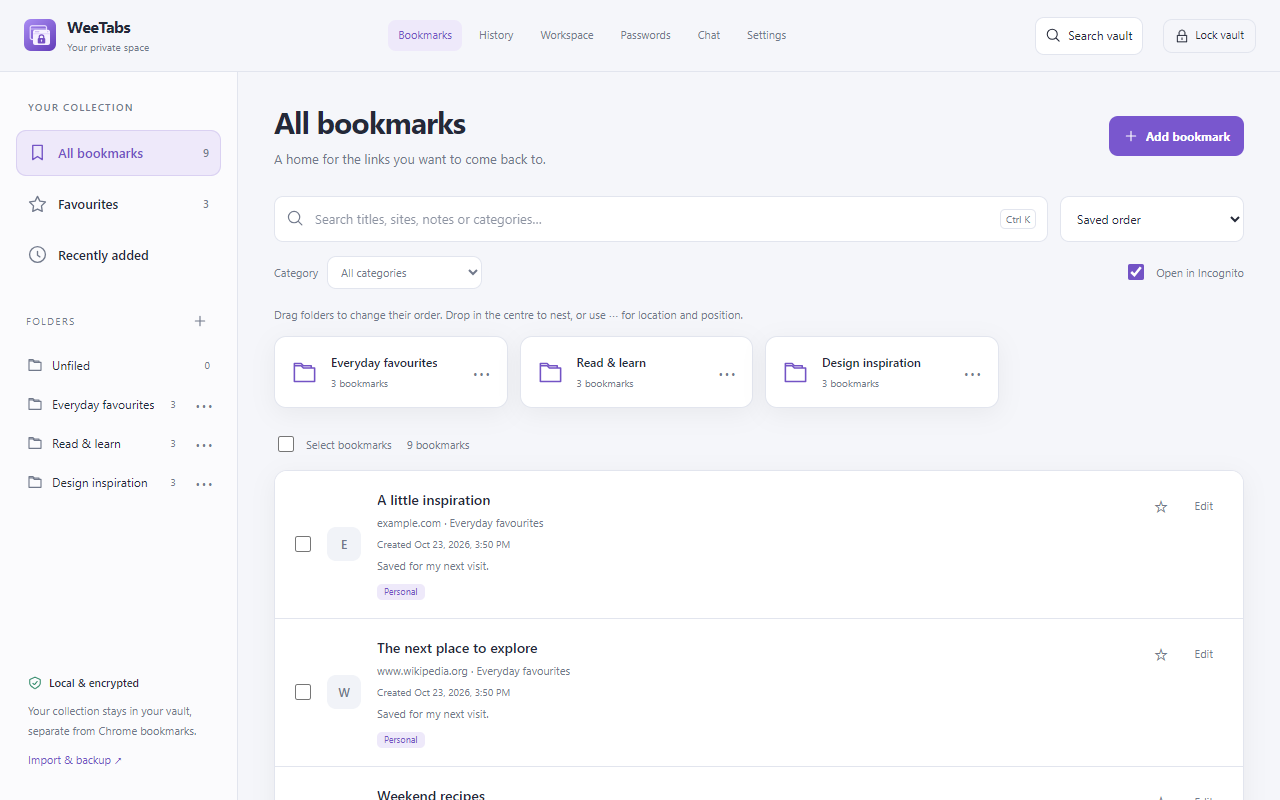Check 'The next place to explore' checkbox
The height and width of the screenshot is (800, 1280).
tap(303, 692)
